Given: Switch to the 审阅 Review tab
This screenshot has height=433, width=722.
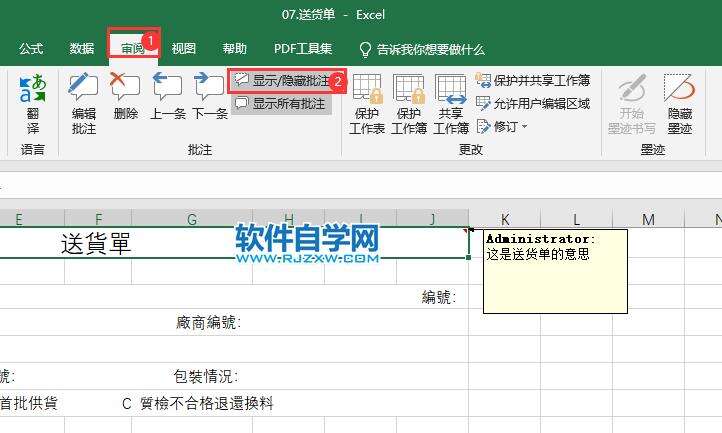Looking at the screenshot, I should tap(133, 48).
